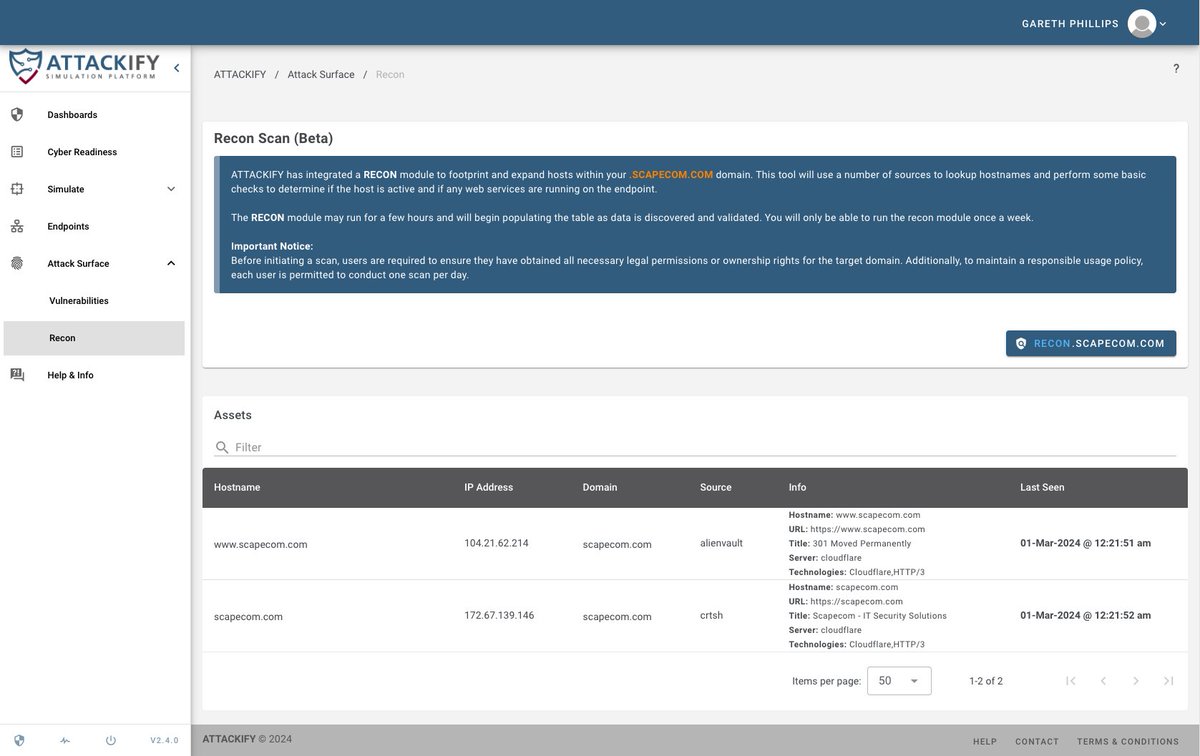Click the V2.4.0 version label
This screenshot has width=1200, height=756.
[164, 741]
